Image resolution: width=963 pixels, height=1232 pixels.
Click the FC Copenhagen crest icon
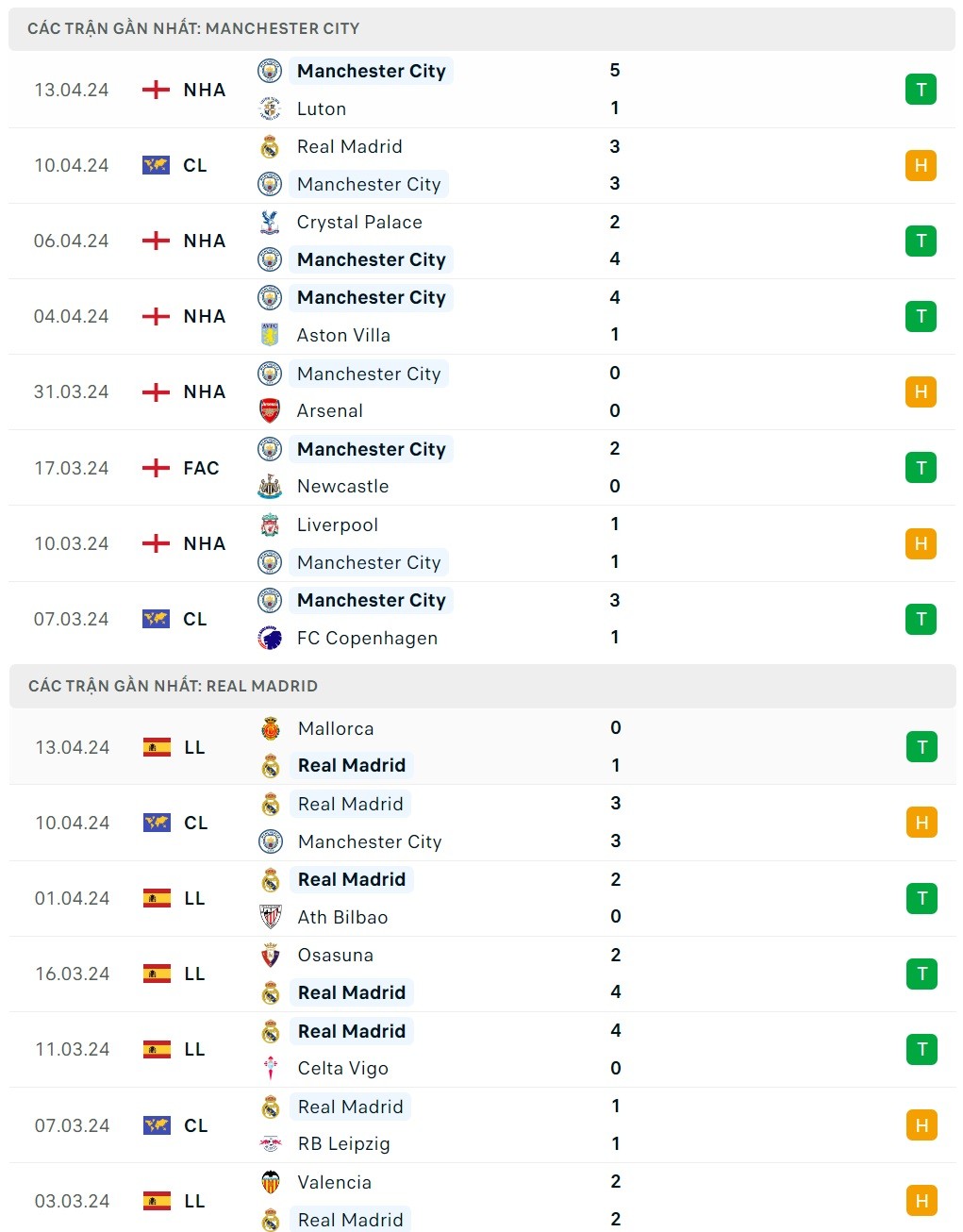coord(270,638)
